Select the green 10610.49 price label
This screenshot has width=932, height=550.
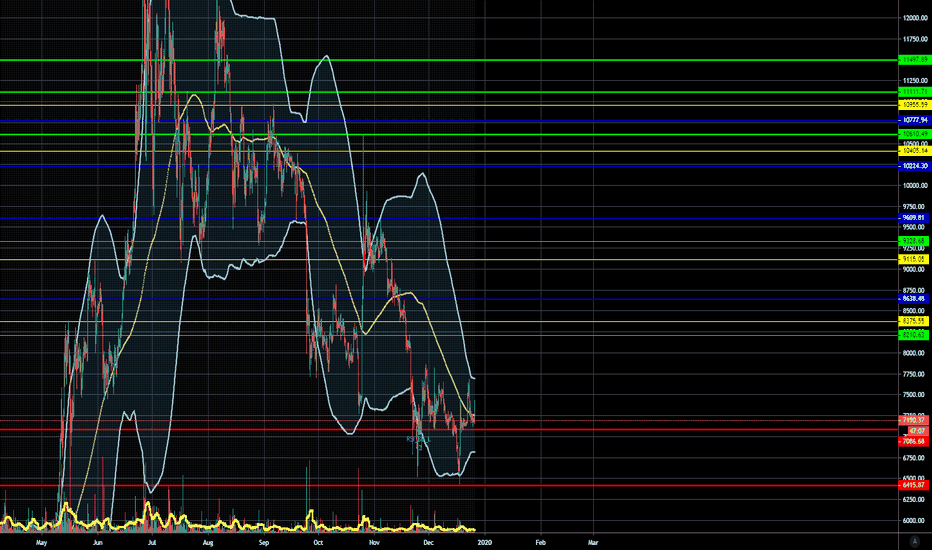click(914, 134)
